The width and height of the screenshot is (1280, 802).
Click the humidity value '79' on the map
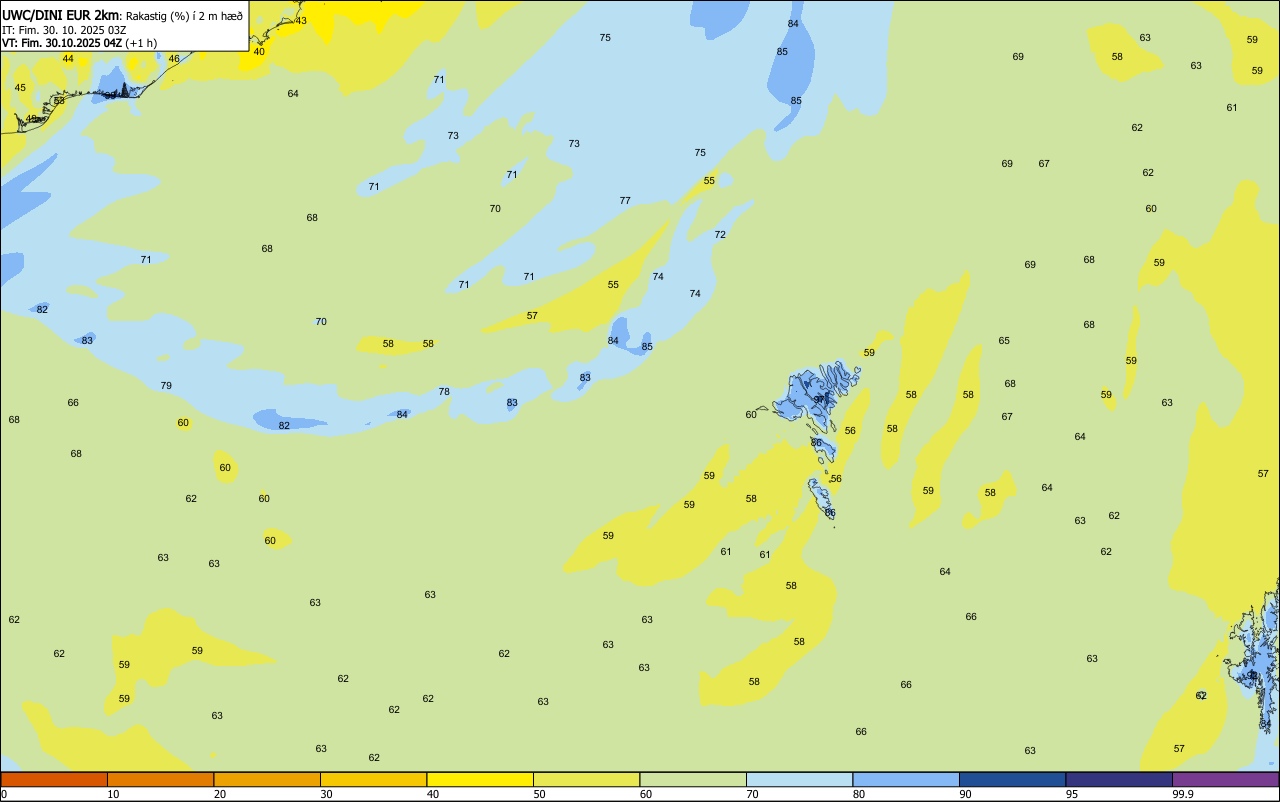click(166, 386)
